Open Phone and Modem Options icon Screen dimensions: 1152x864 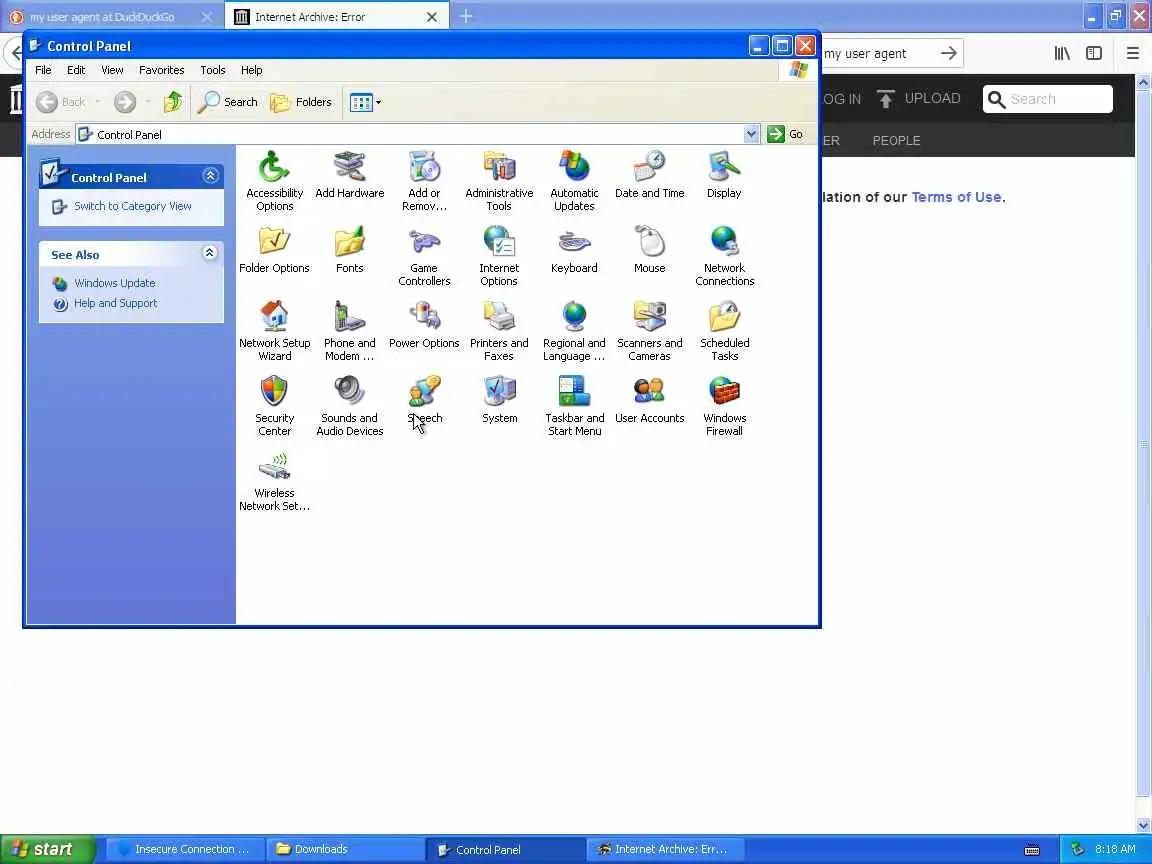point(350,330)
